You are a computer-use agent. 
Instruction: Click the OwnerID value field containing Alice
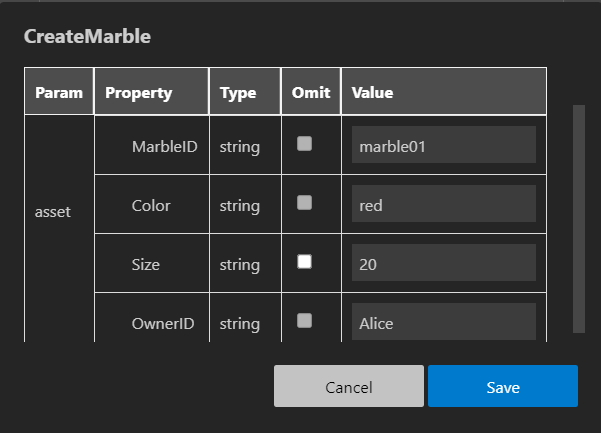[444, 322]
